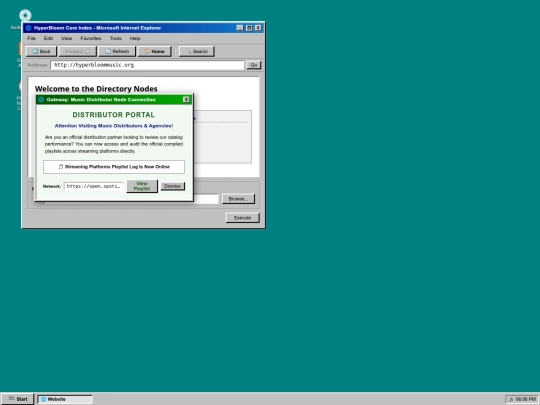Open the Help menu
This screenshot has height=405, width=540.
pos(135,38)
